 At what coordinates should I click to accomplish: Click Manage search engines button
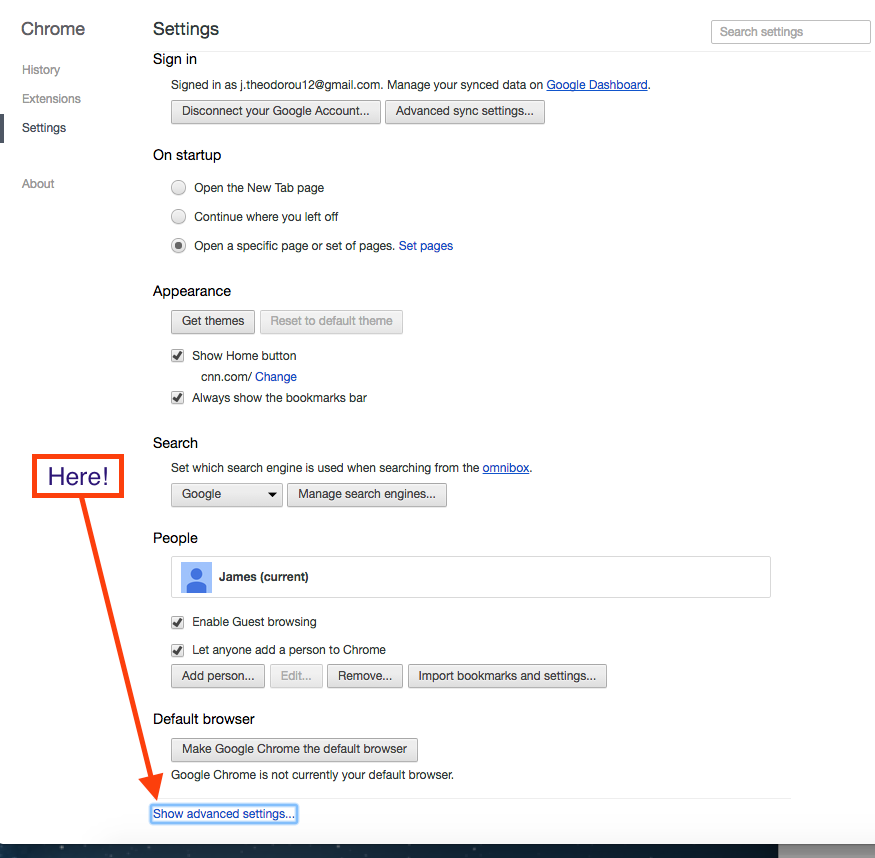[x=367, y=495]
